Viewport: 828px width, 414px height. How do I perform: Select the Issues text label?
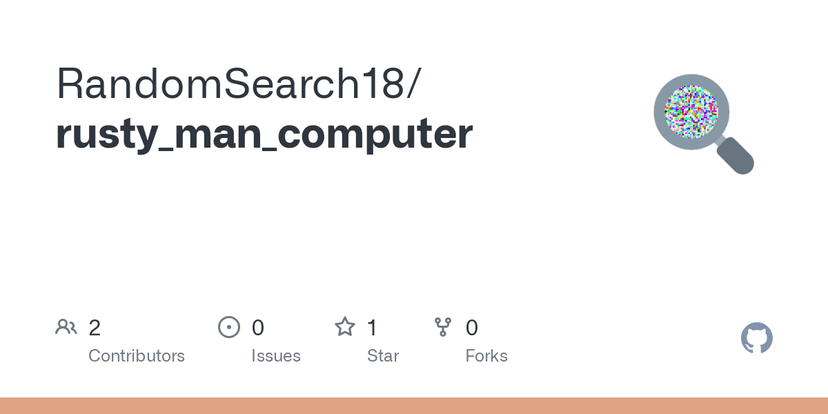(x=276, y=356)
